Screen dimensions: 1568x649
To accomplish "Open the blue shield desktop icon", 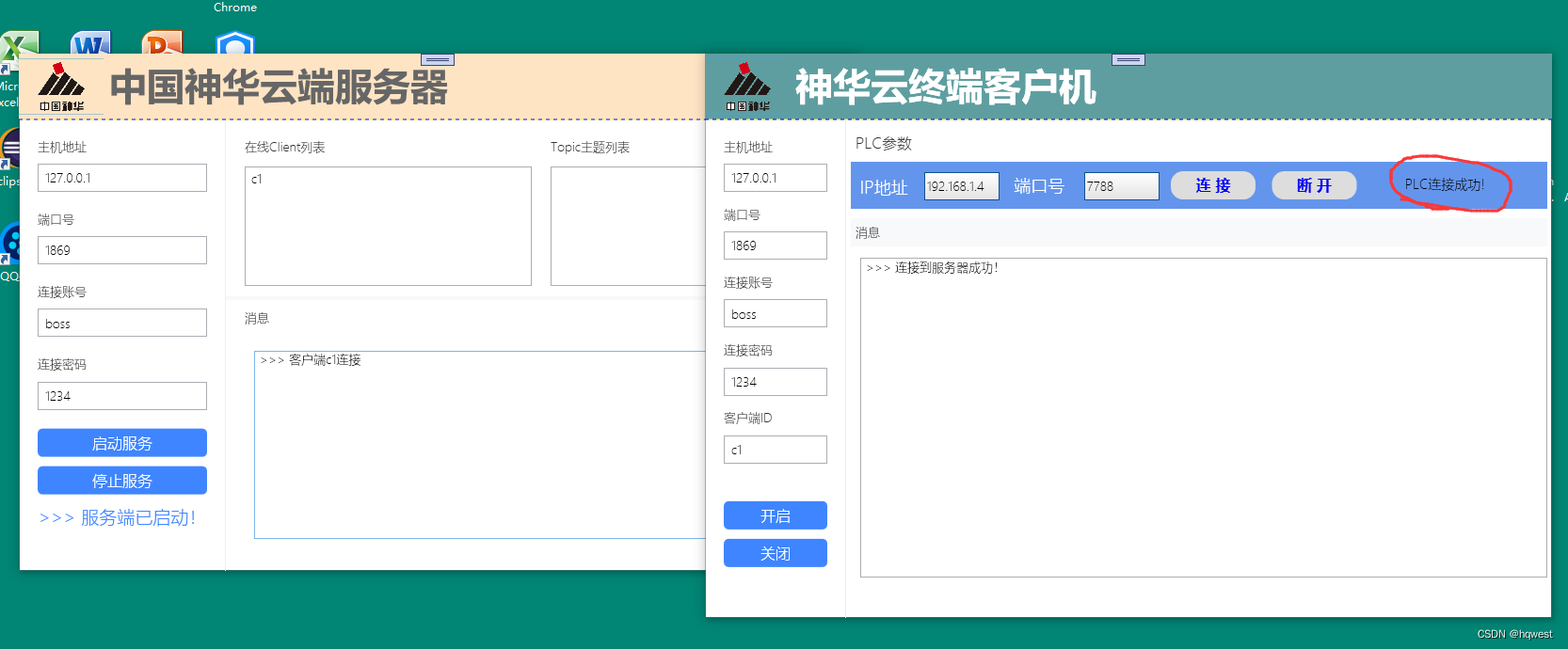I will [x=234, y=43].
